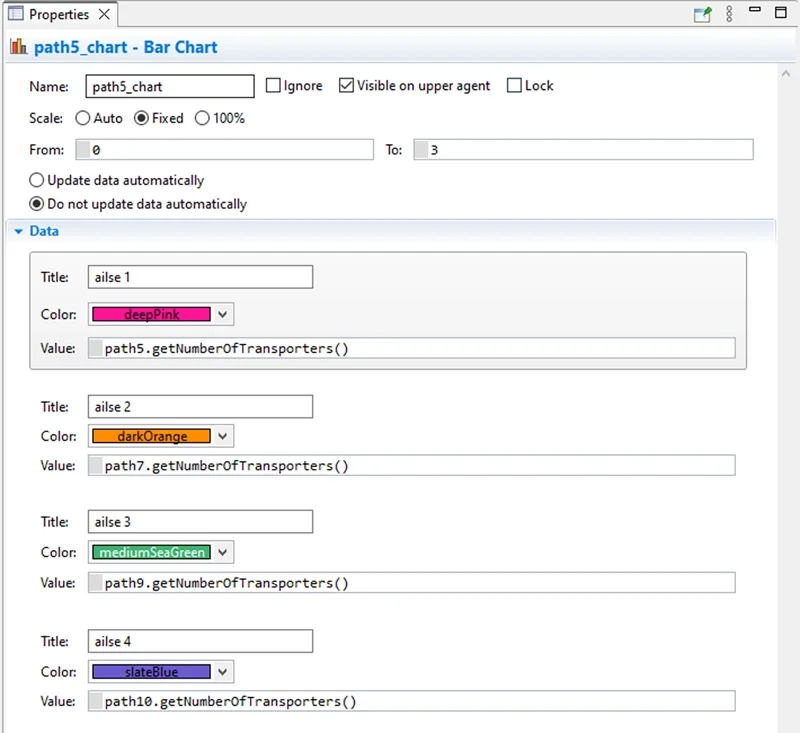
Task: Maximize the Properties view using the maximize icon
Action: pos(782,13)
